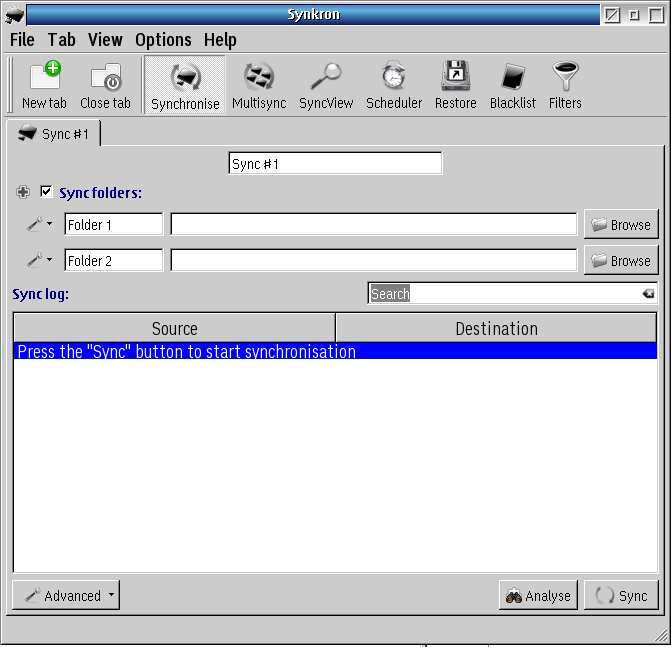Viewport: 671px width, 647px height.
Task: Grab the window resize grip in corner
Action: click(662, 637)
